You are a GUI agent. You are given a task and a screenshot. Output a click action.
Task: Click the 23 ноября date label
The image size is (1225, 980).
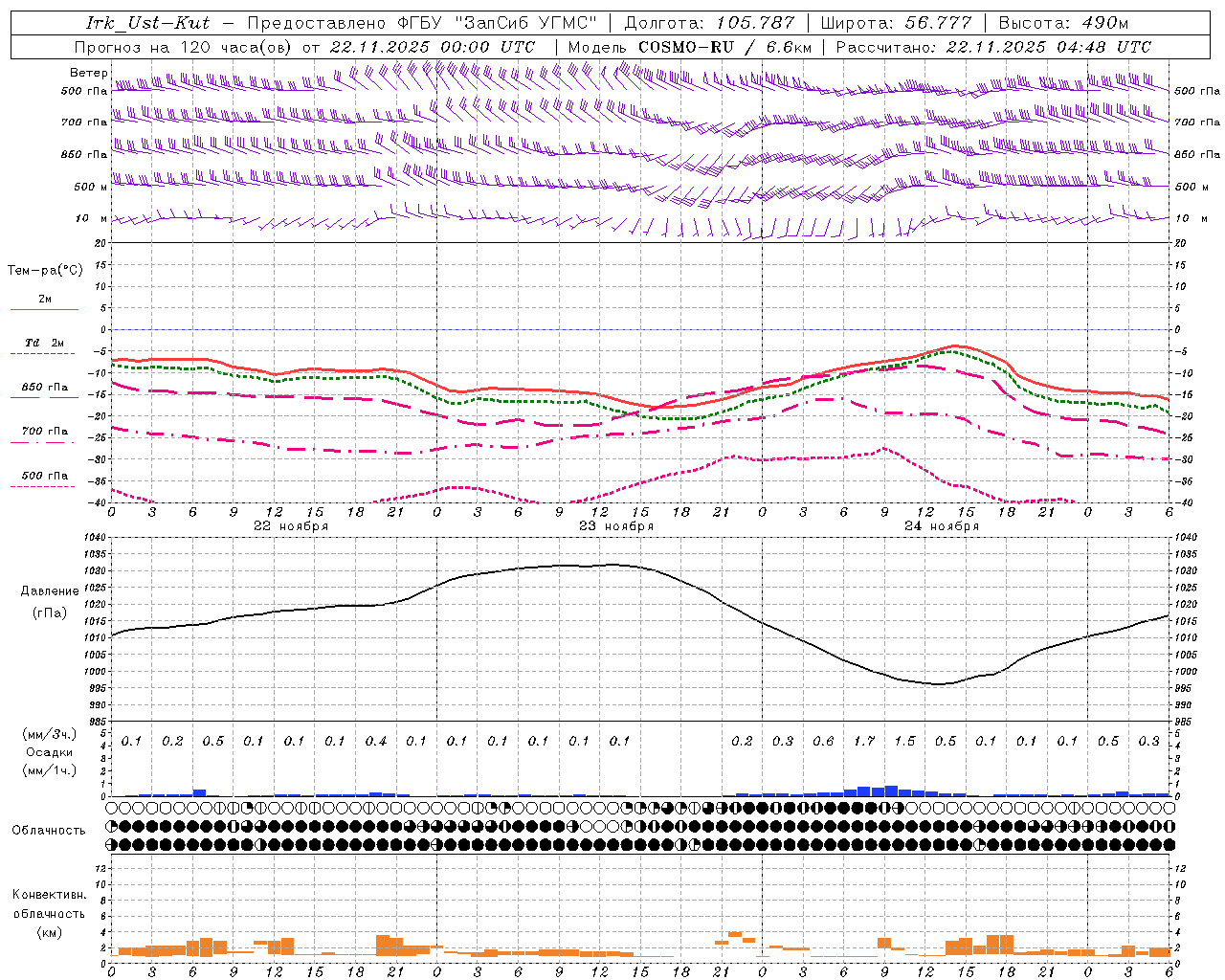(616, 526)
